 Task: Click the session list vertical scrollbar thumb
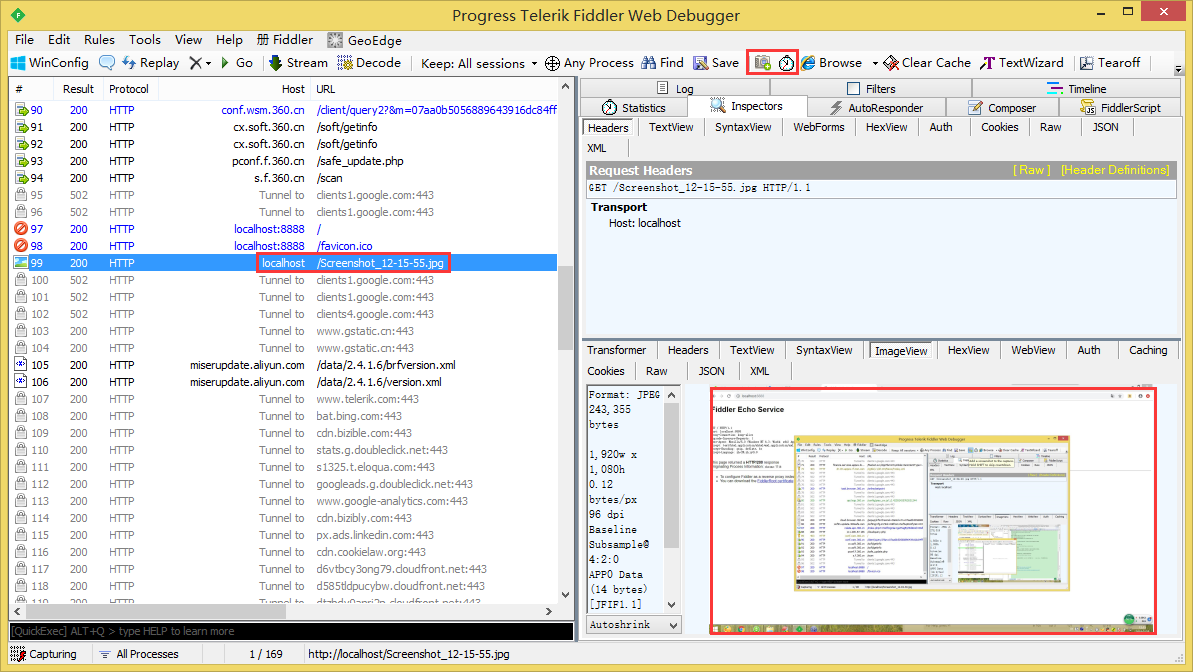coord(565,308)
